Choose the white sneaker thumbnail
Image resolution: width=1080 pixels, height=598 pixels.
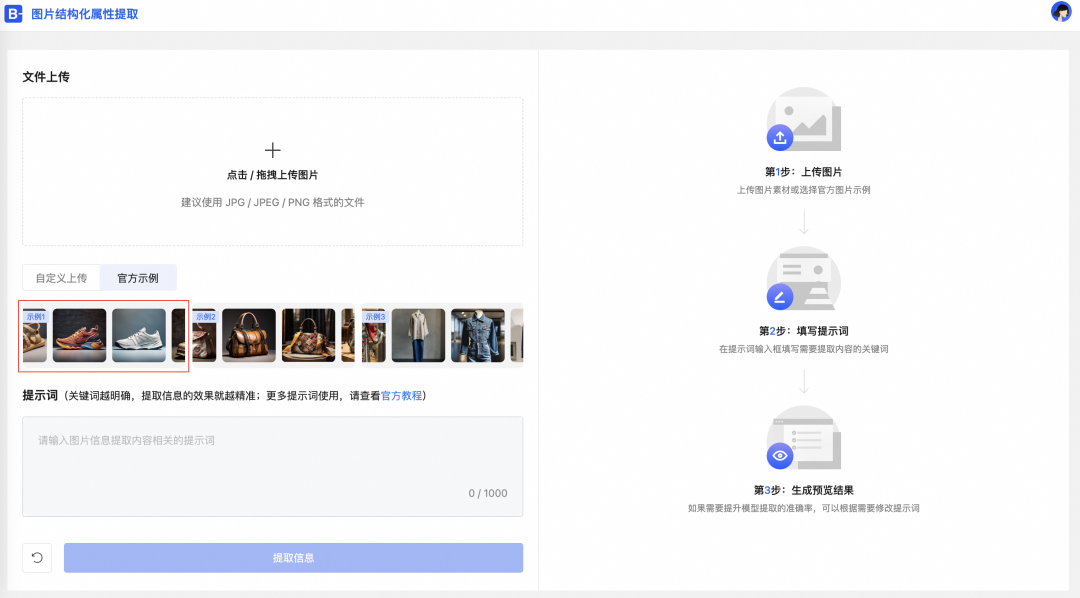coord(139,336)
